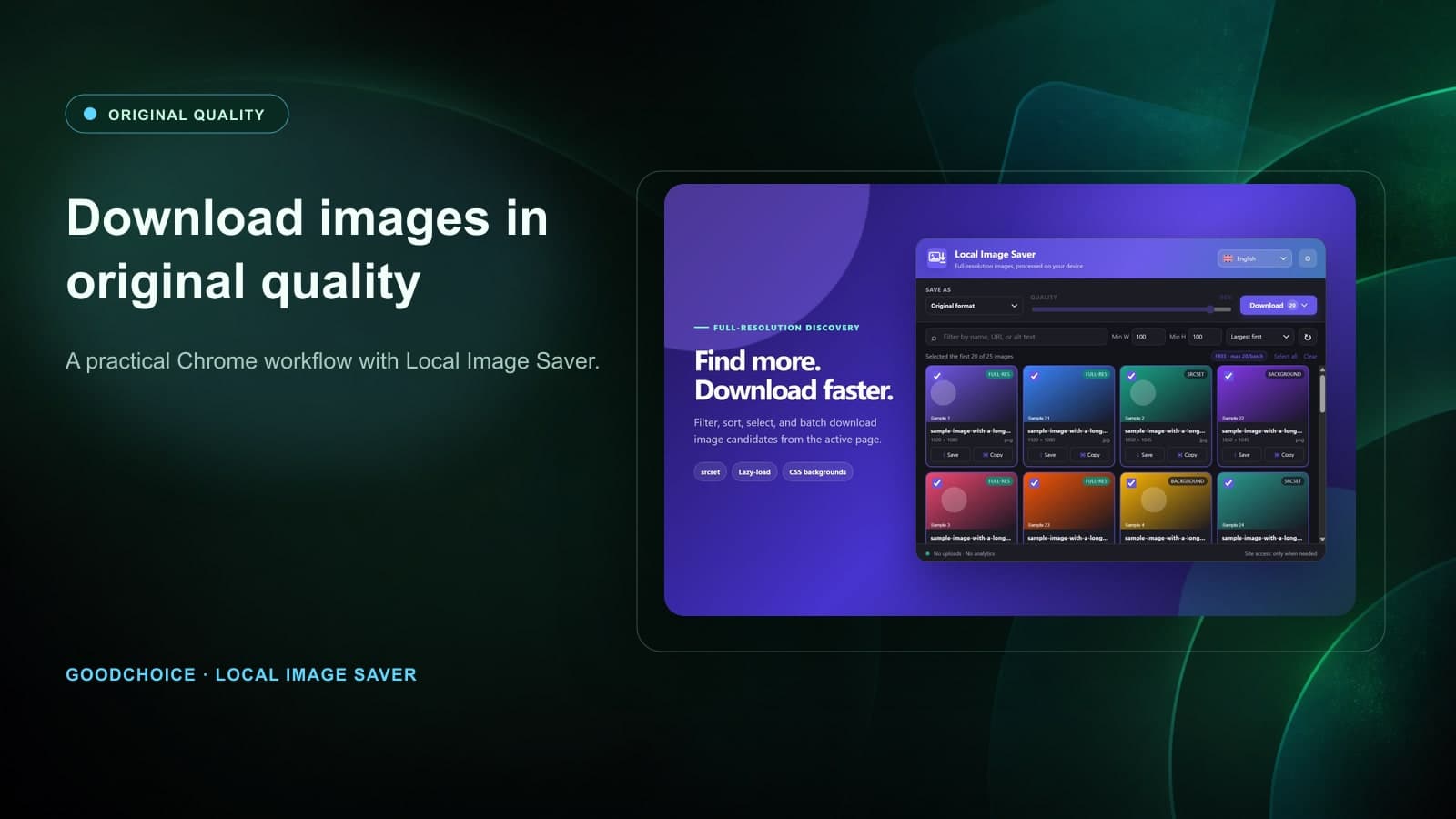Click the Download button
Image resolution: width=1456 pixels, height=819 pixels.
[x=1278, y=306]
